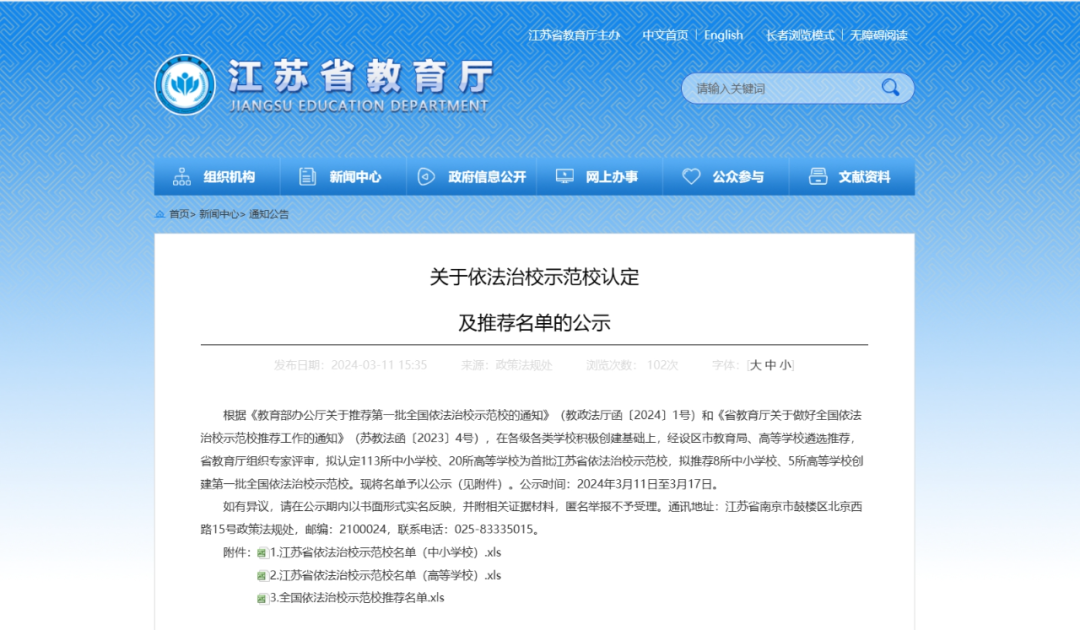The width and height of the screenshot is (1080, 630).
Task: Click the magnifier search icon
Action: pos(889,88)
